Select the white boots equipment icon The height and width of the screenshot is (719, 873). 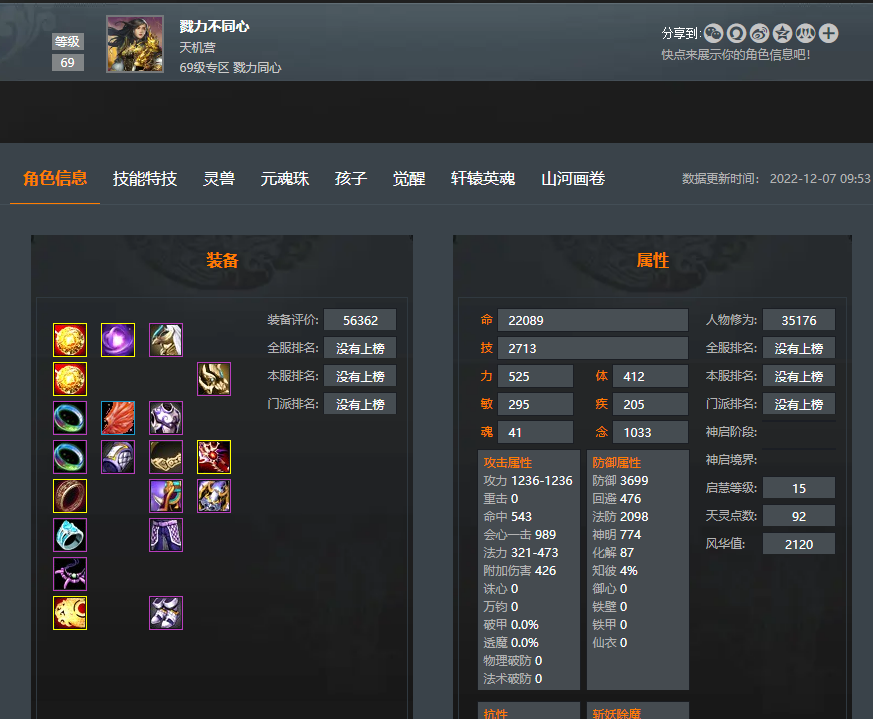pyautogui.click(x=166, y=613)
